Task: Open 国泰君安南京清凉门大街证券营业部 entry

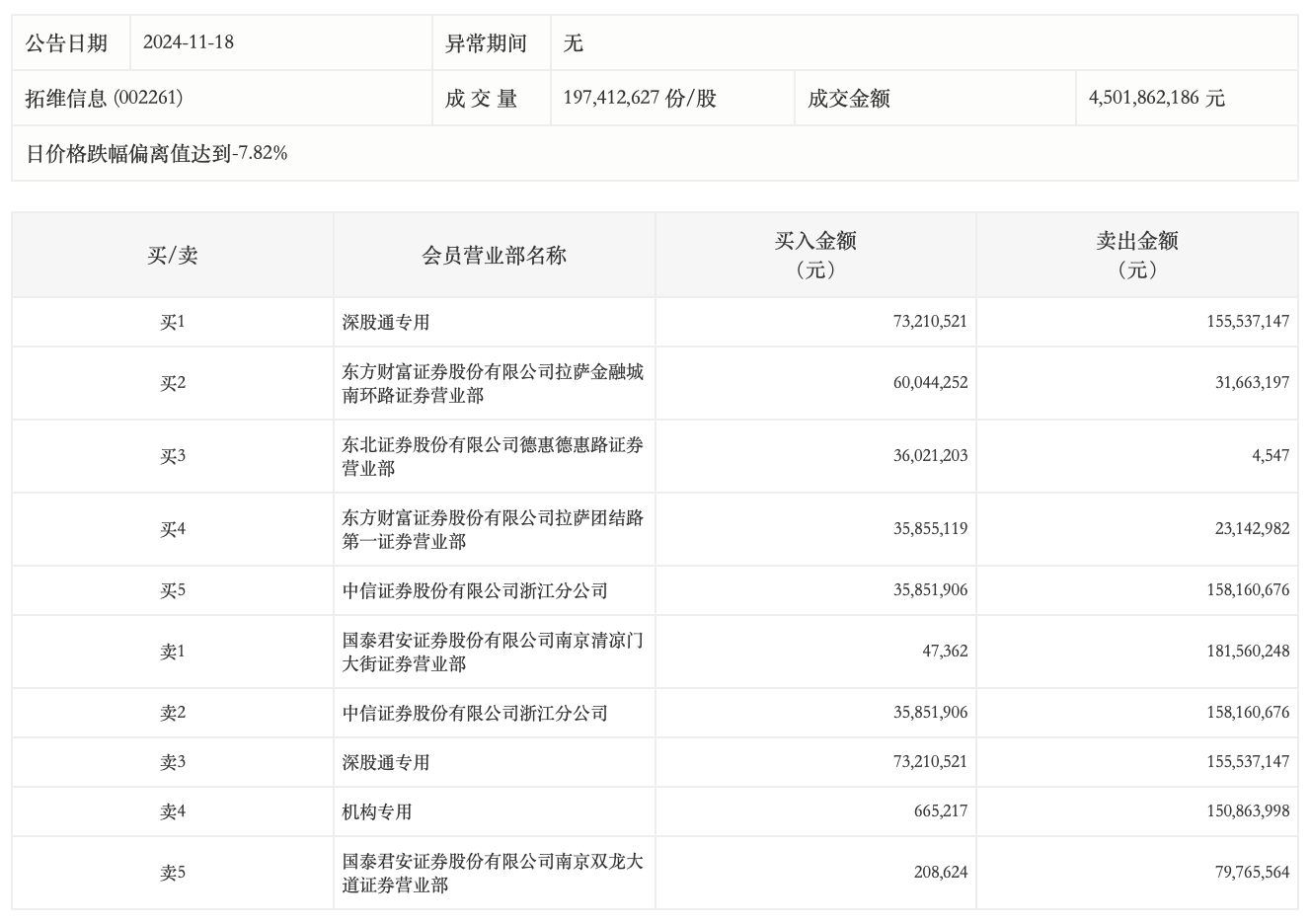Action: tap(493, 652)
